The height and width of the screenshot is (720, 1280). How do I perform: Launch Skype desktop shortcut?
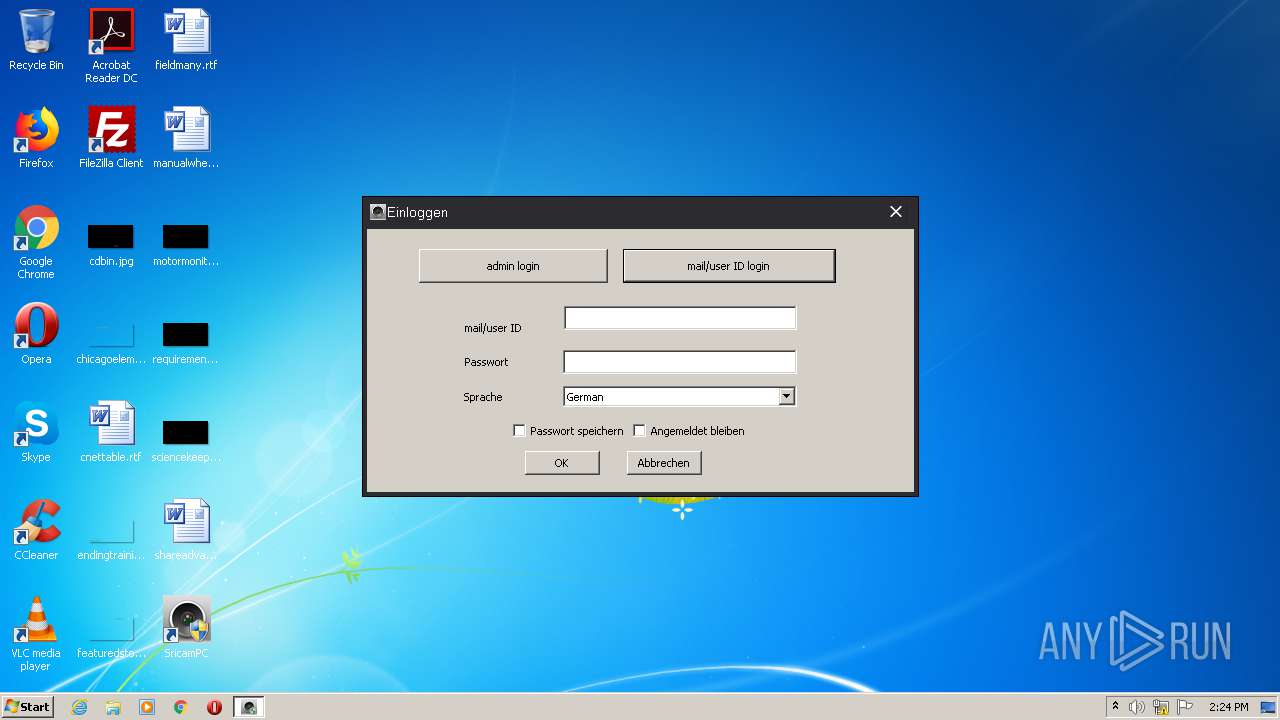(x=36, y=432)
